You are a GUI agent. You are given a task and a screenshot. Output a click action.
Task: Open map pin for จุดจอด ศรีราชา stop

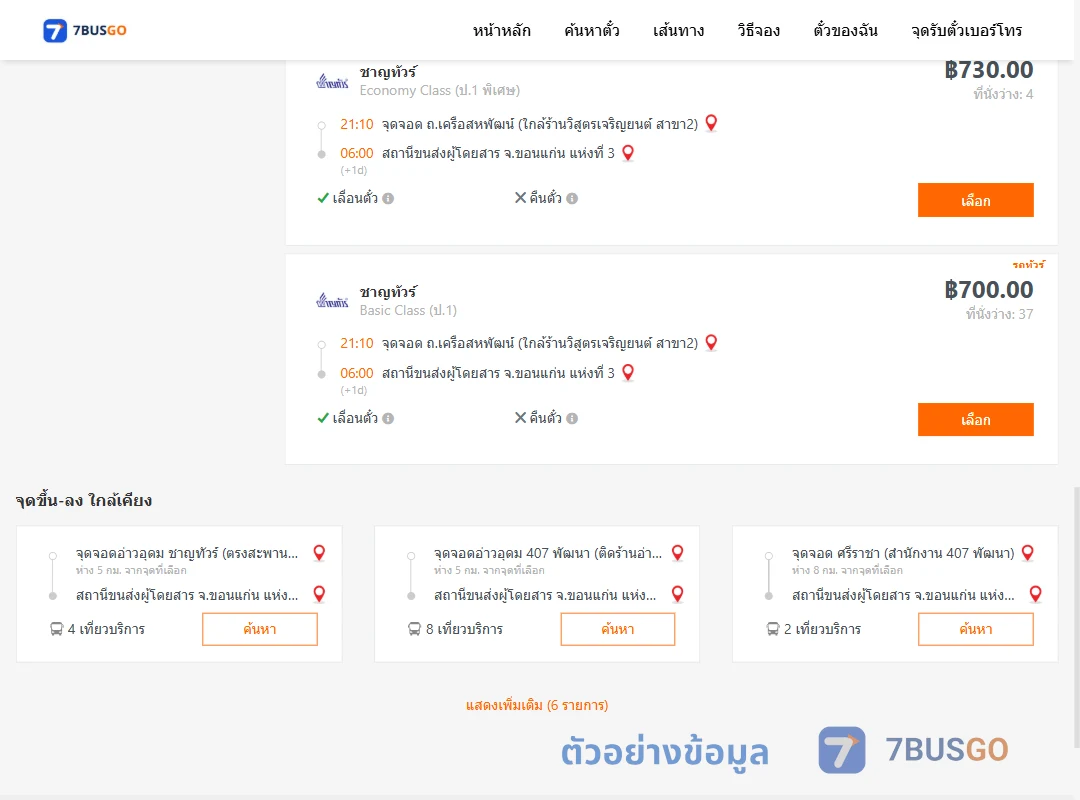(1028, 553)
